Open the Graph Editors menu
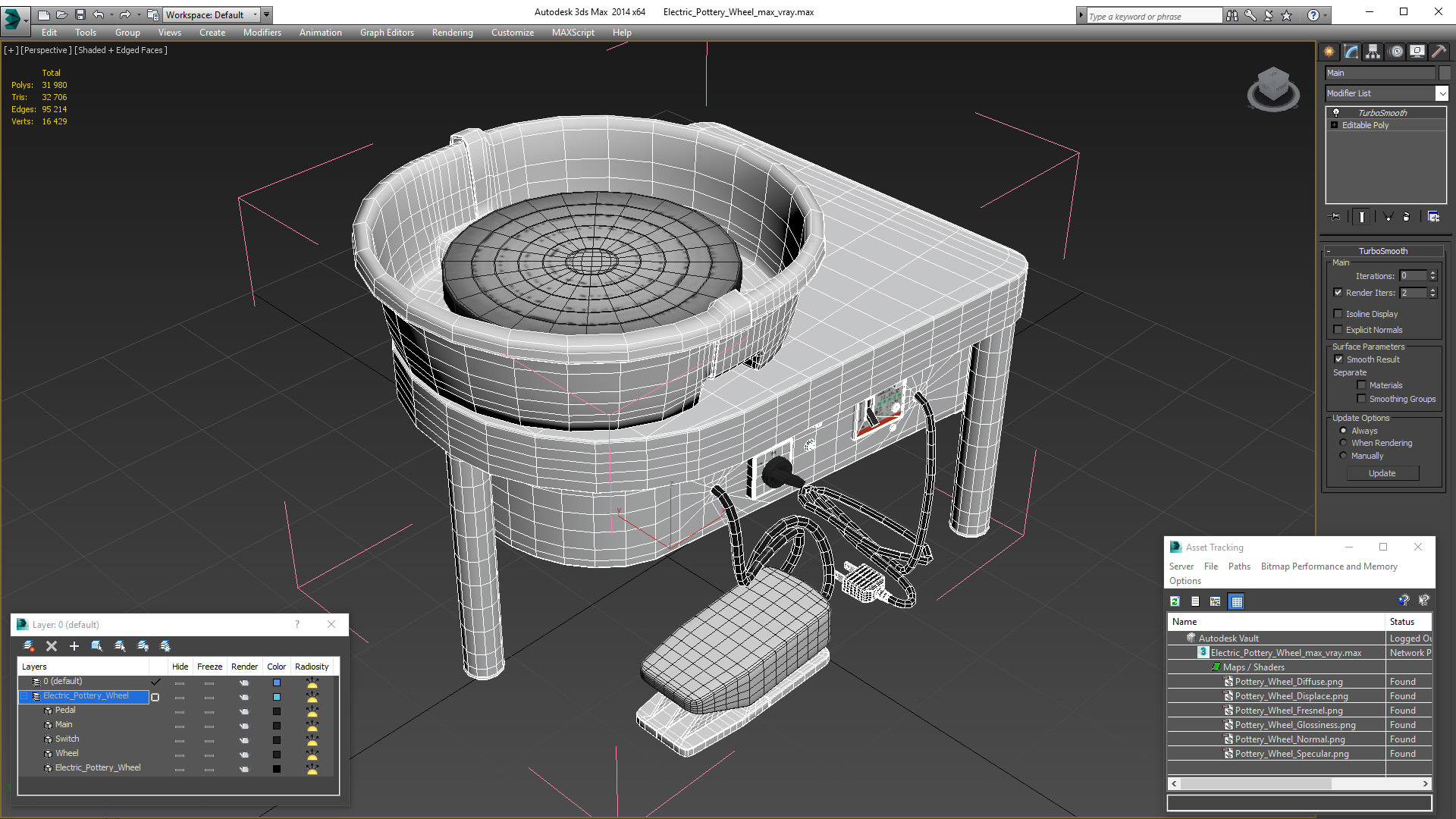This screenshot has height=819, width=1456. pos(387,33)
